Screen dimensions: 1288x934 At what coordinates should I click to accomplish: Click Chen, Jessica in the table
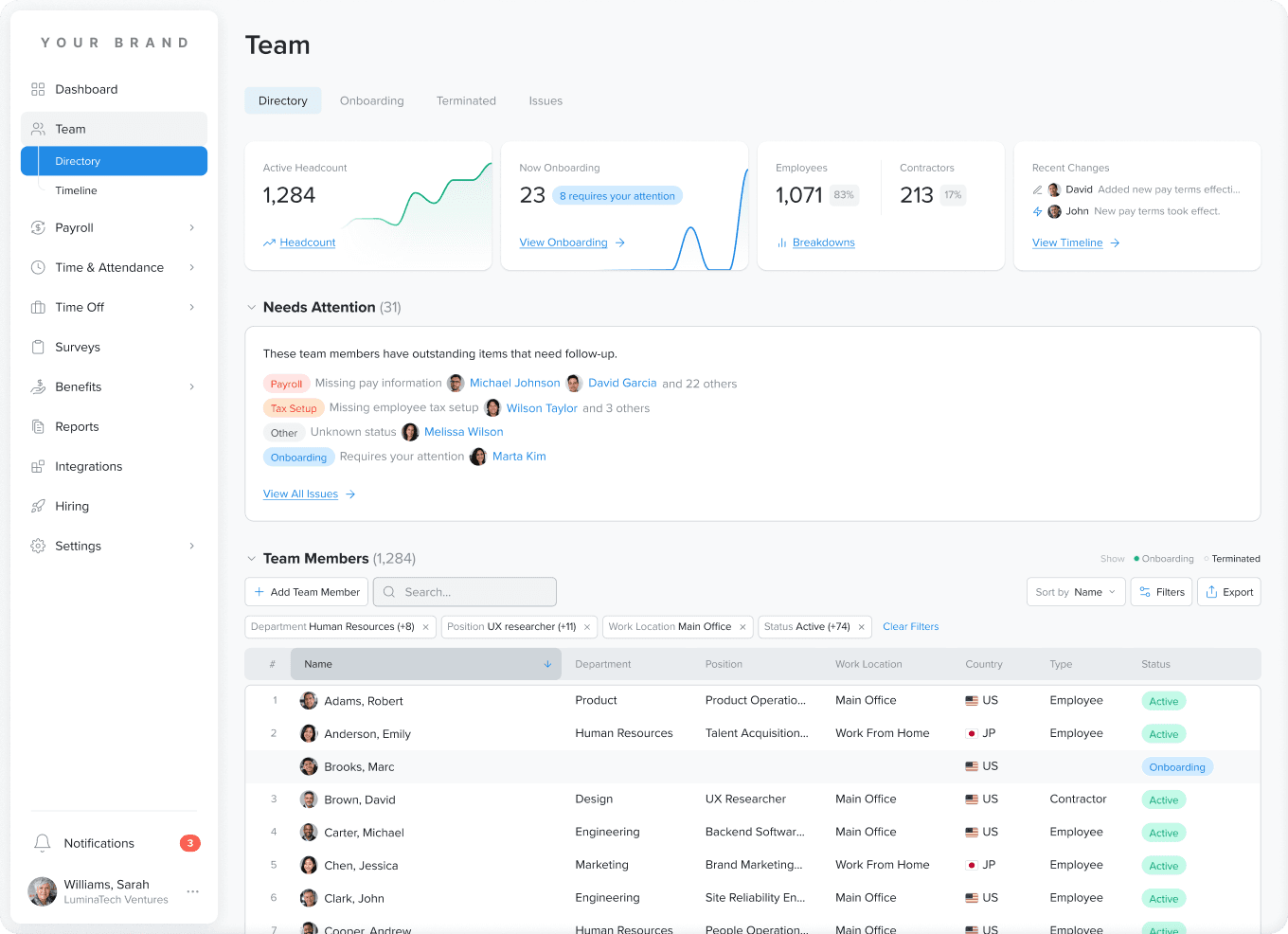361,866
